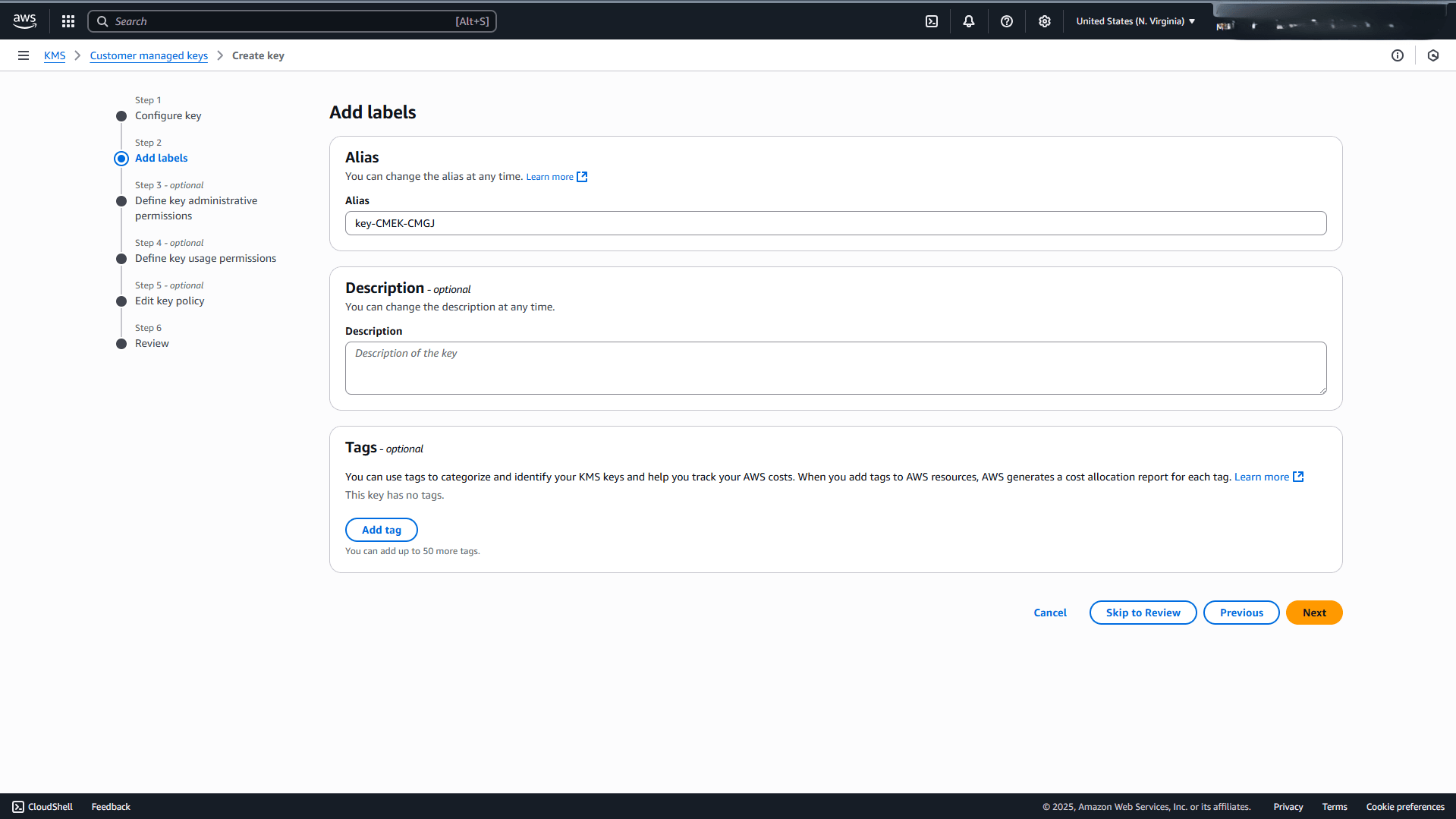This screenshot has width=1456, height=819.
Task: Click the AWS home logo
Action: point(24,20)
